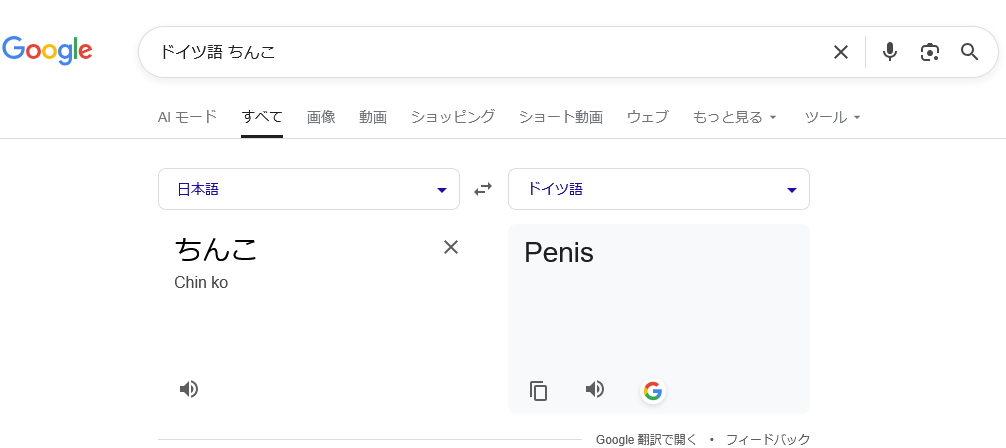The image size is (1006, 448).
Task: Clear the search box text
Action: click(x=840, y=52)
